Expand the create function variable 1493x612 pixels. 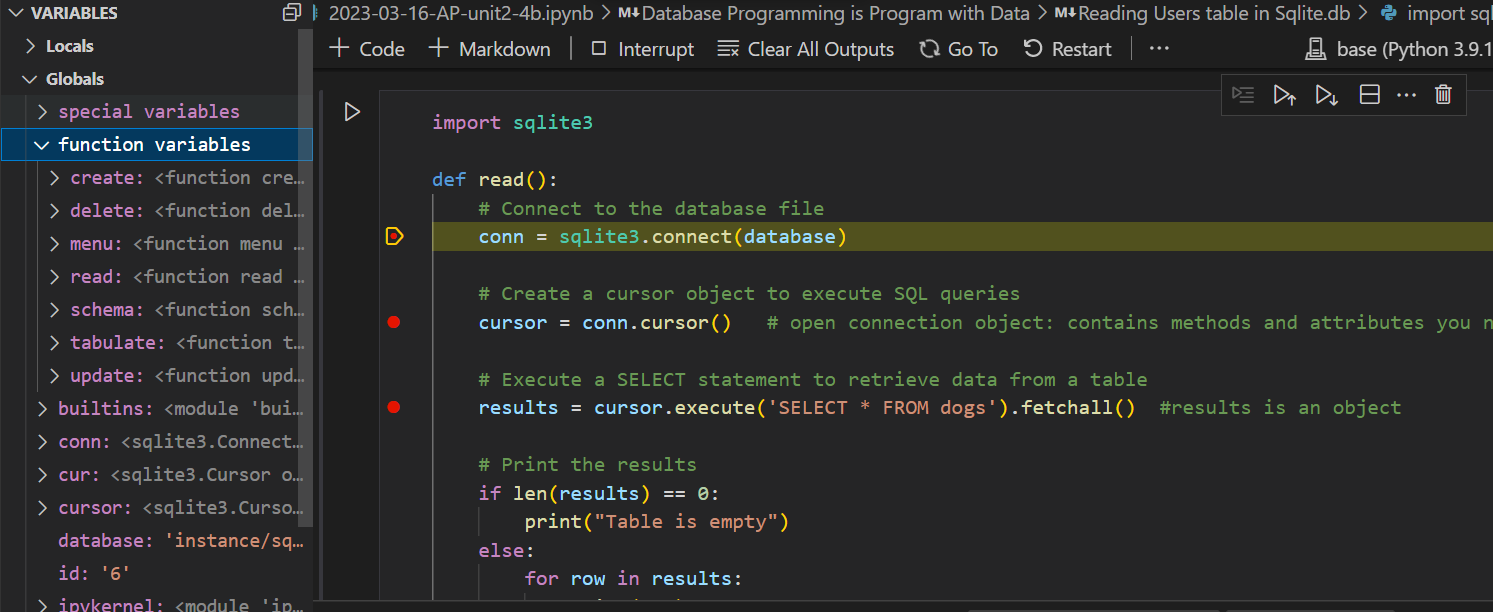point(55,178)
